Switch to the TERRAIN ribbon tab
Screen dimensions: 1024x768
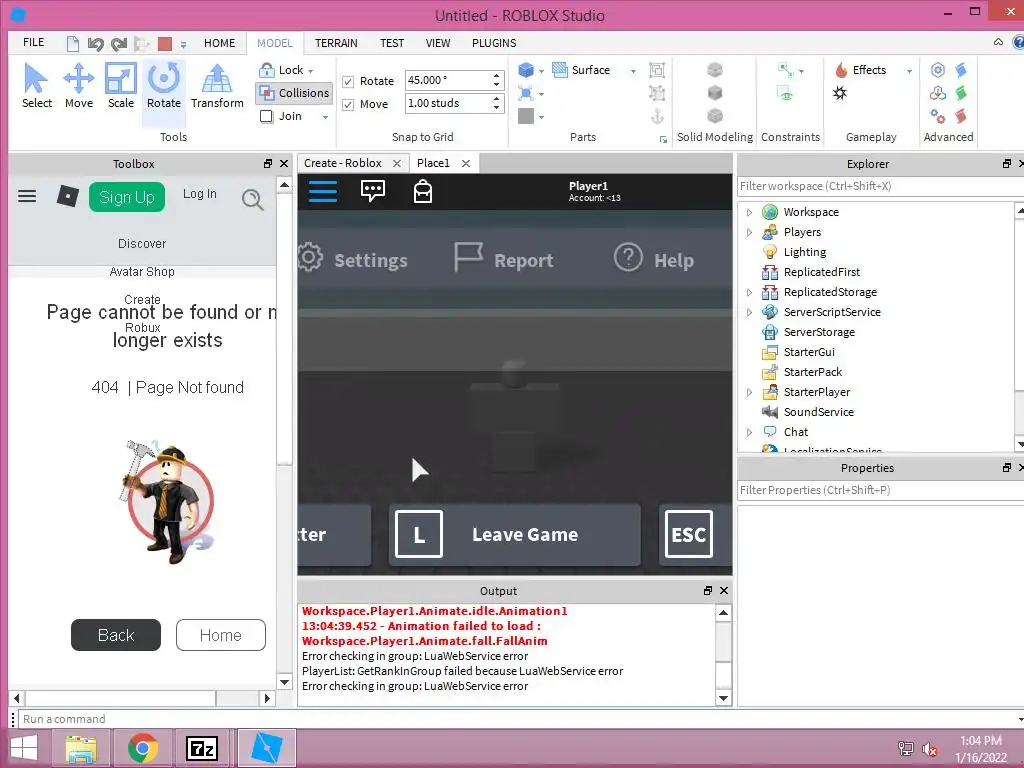(336, 43)
